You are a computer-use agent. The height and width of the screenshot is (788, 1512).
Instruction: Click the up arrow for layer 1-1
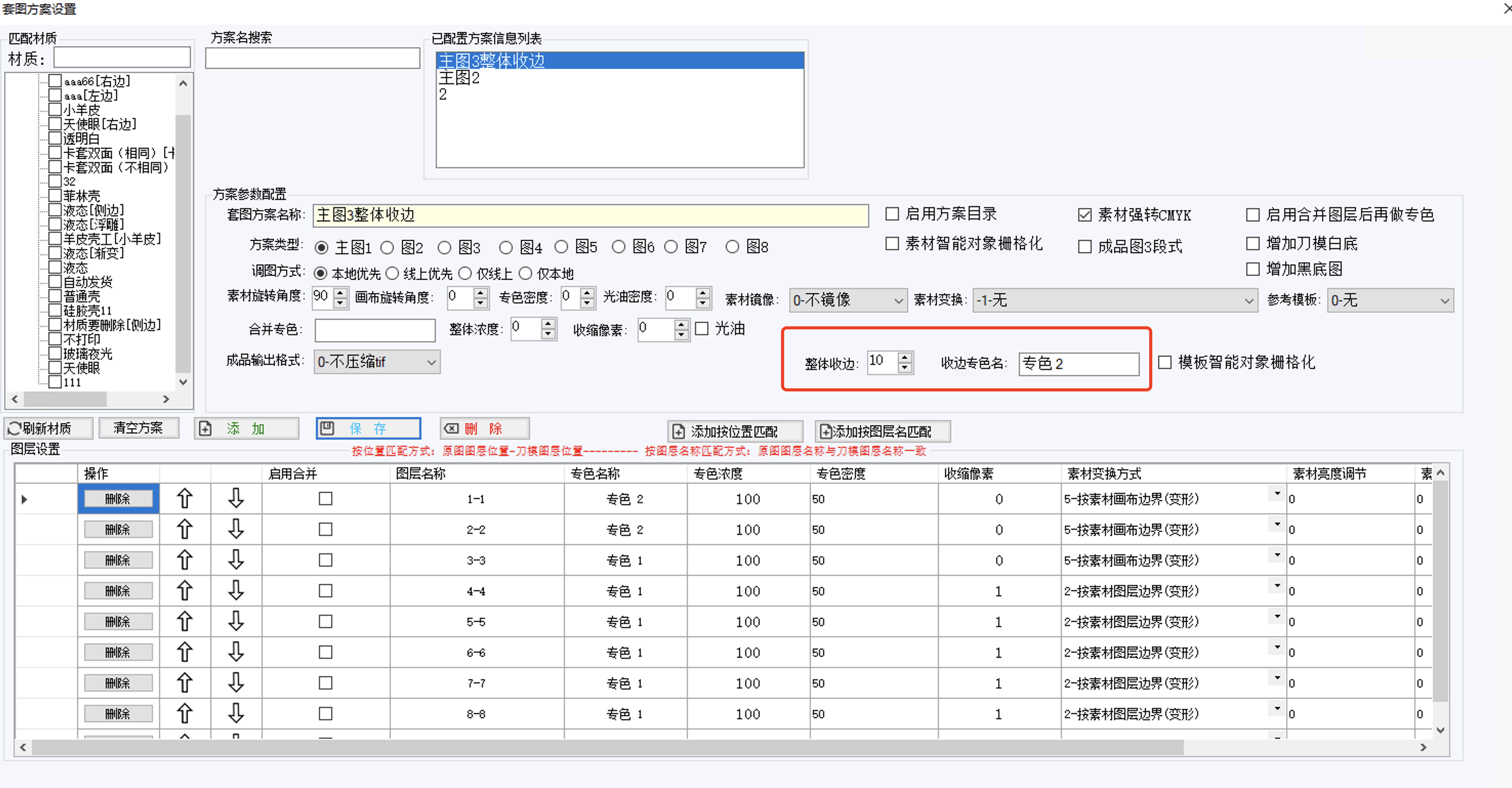185,499
